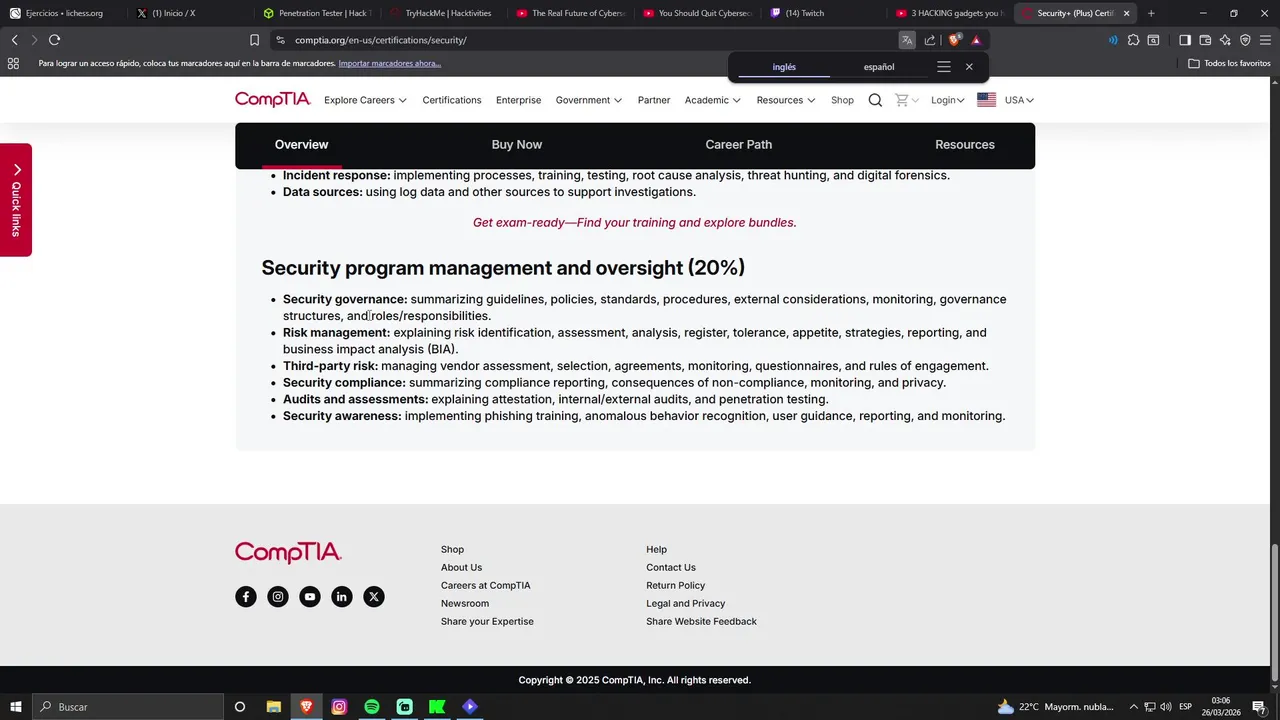Image resolution: width=1280 pixels, height=720 pixels.
Task: Click the Windows Buscar search box
Action: 128,707
